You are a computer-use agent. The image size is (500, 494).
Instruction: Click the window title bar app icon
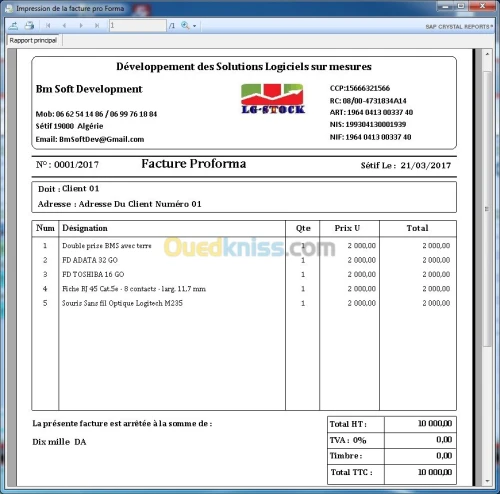click(x=9, y=9)
